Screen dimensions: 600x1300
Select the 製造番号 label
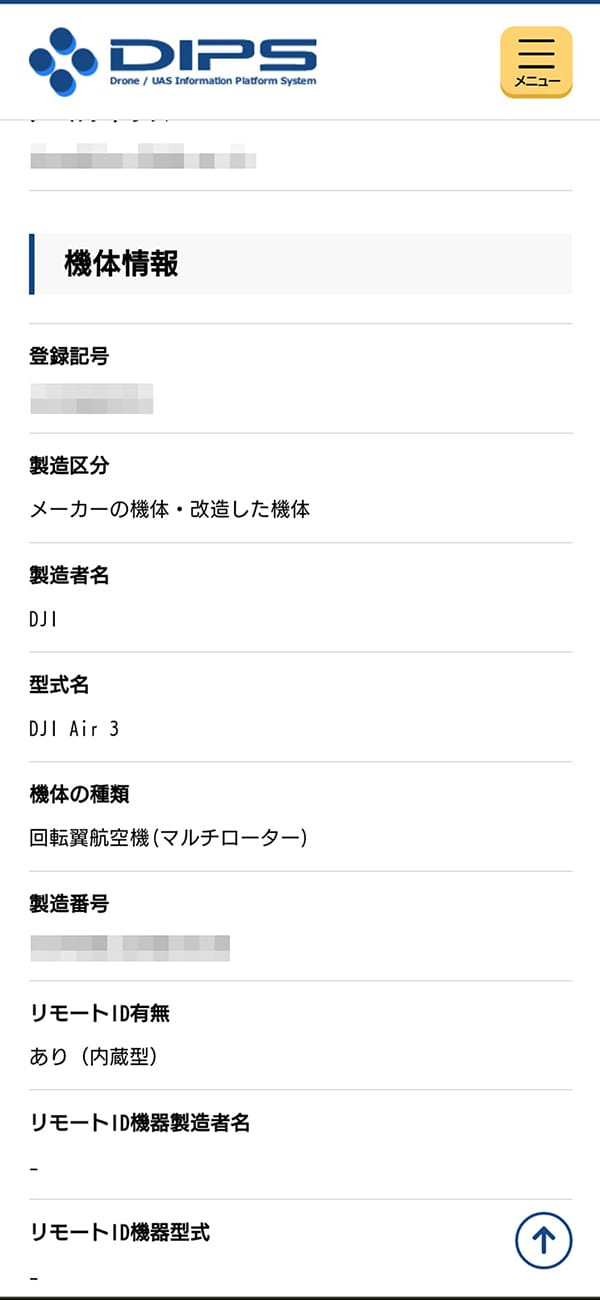(x=69, y=904)
